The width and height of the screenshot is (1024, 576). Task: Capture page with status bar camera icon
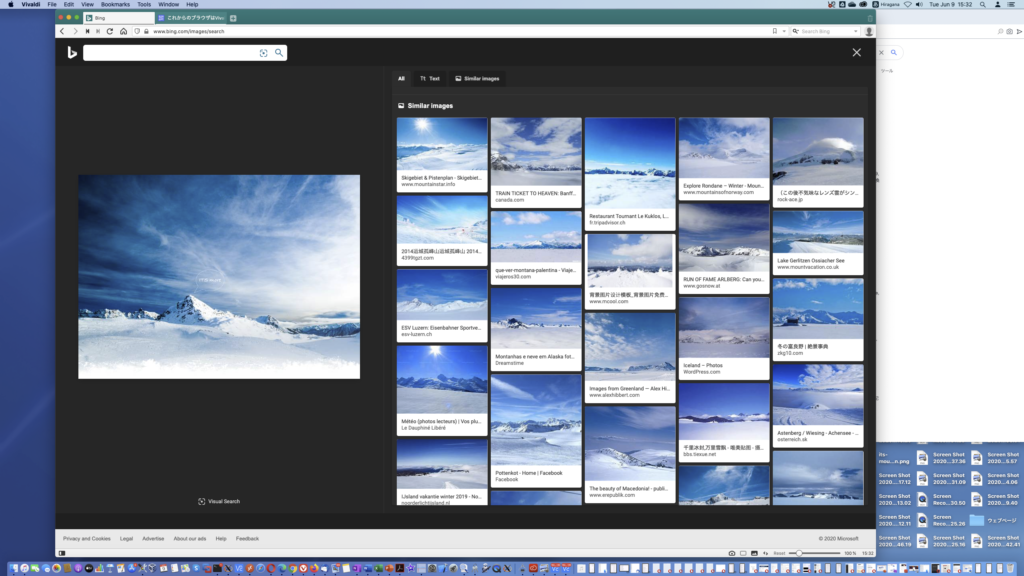click(x=731, y=553)
